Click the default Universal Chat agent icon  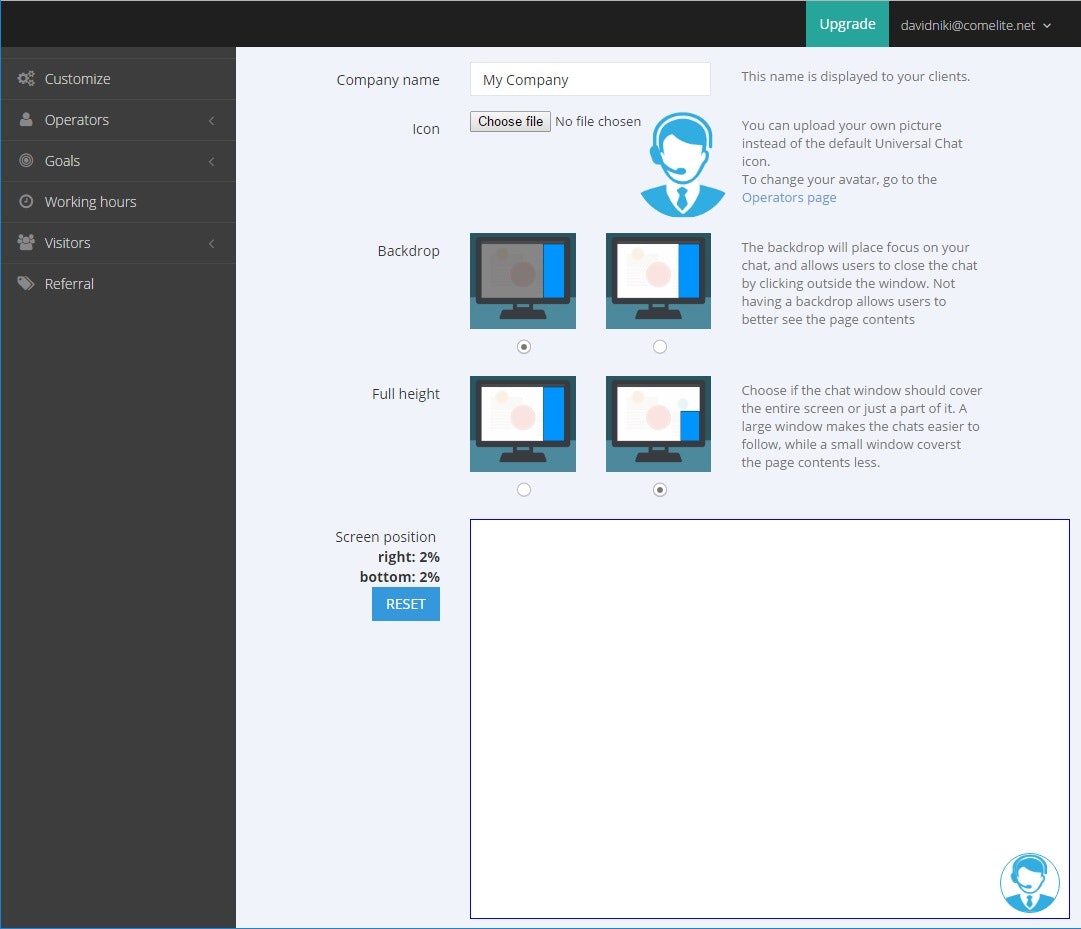point(682,163)
